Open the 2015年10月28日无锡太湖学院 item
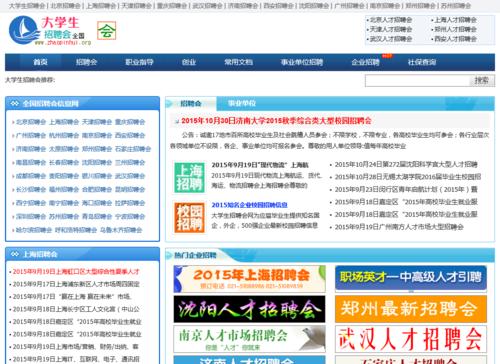 408,177
